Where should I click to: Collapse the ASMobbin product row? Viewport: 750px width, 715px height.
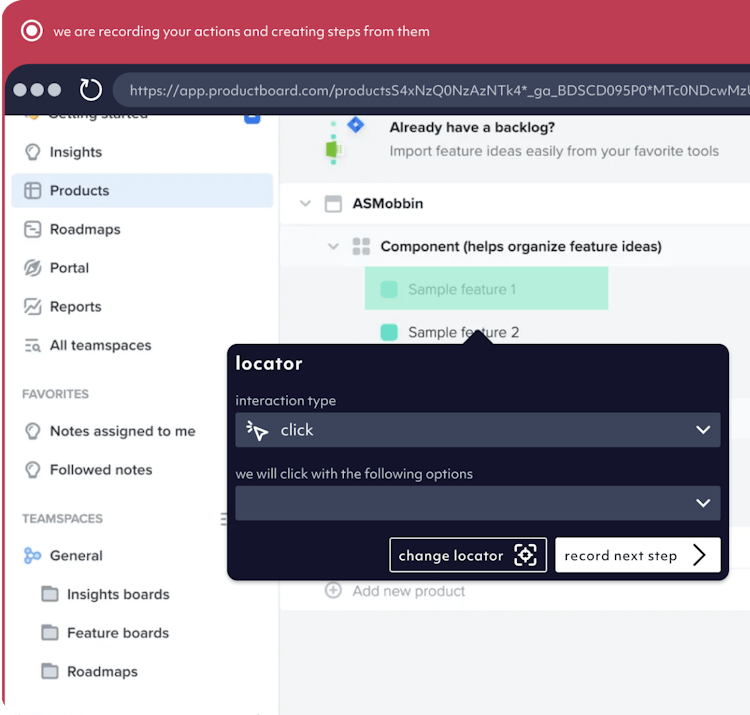(305, 204)
